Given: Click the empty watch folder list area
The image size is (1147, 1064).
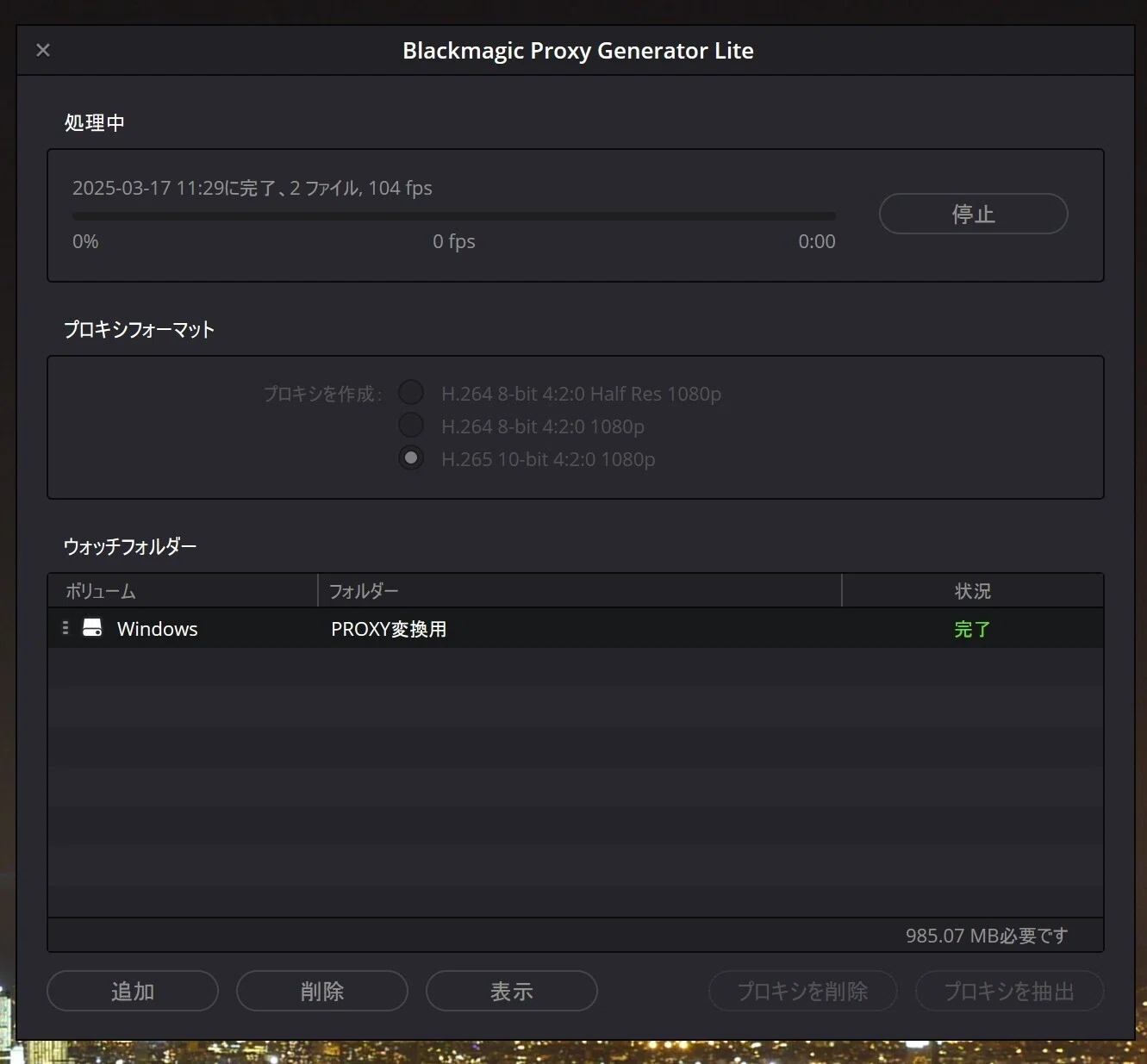Looking at the screenshot, I should [x=576, y=782].
